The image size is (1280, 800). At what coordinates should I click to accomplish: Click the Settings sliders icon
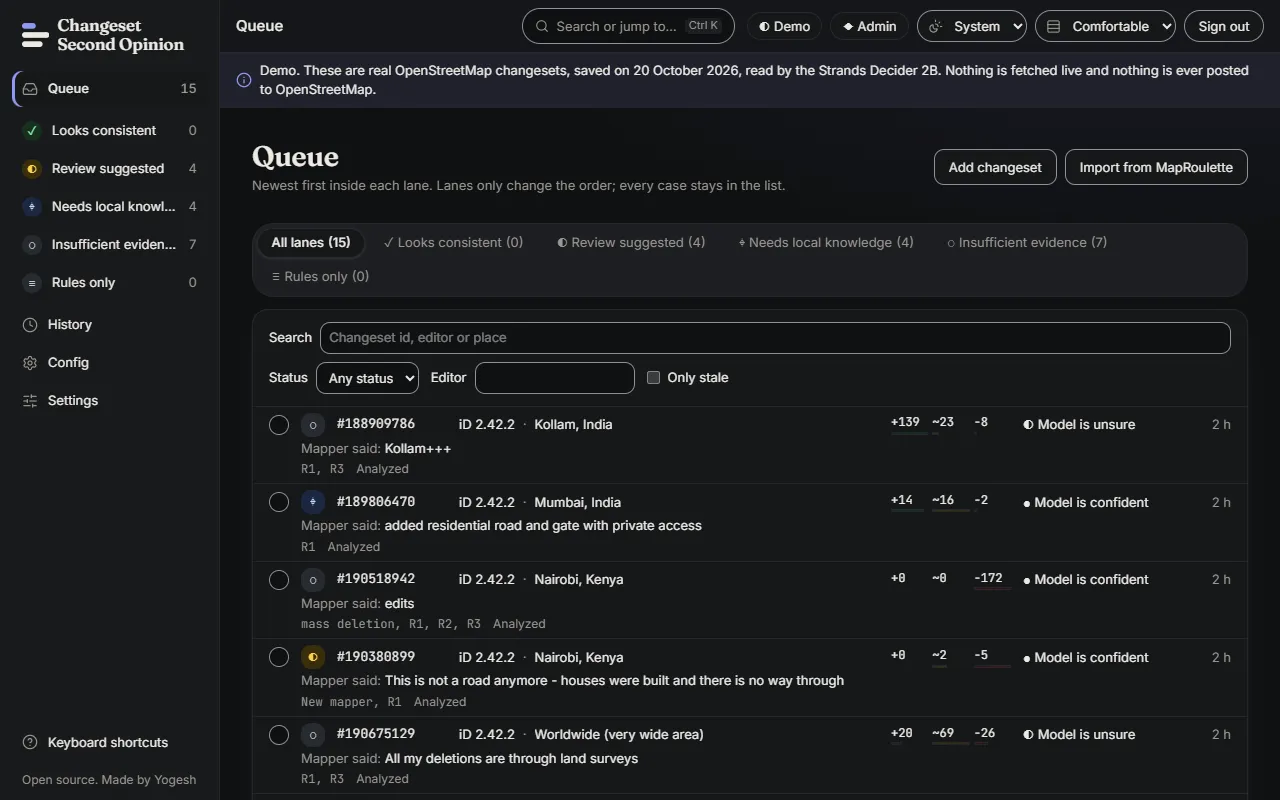pyautogui.click(x=30, y=401)
